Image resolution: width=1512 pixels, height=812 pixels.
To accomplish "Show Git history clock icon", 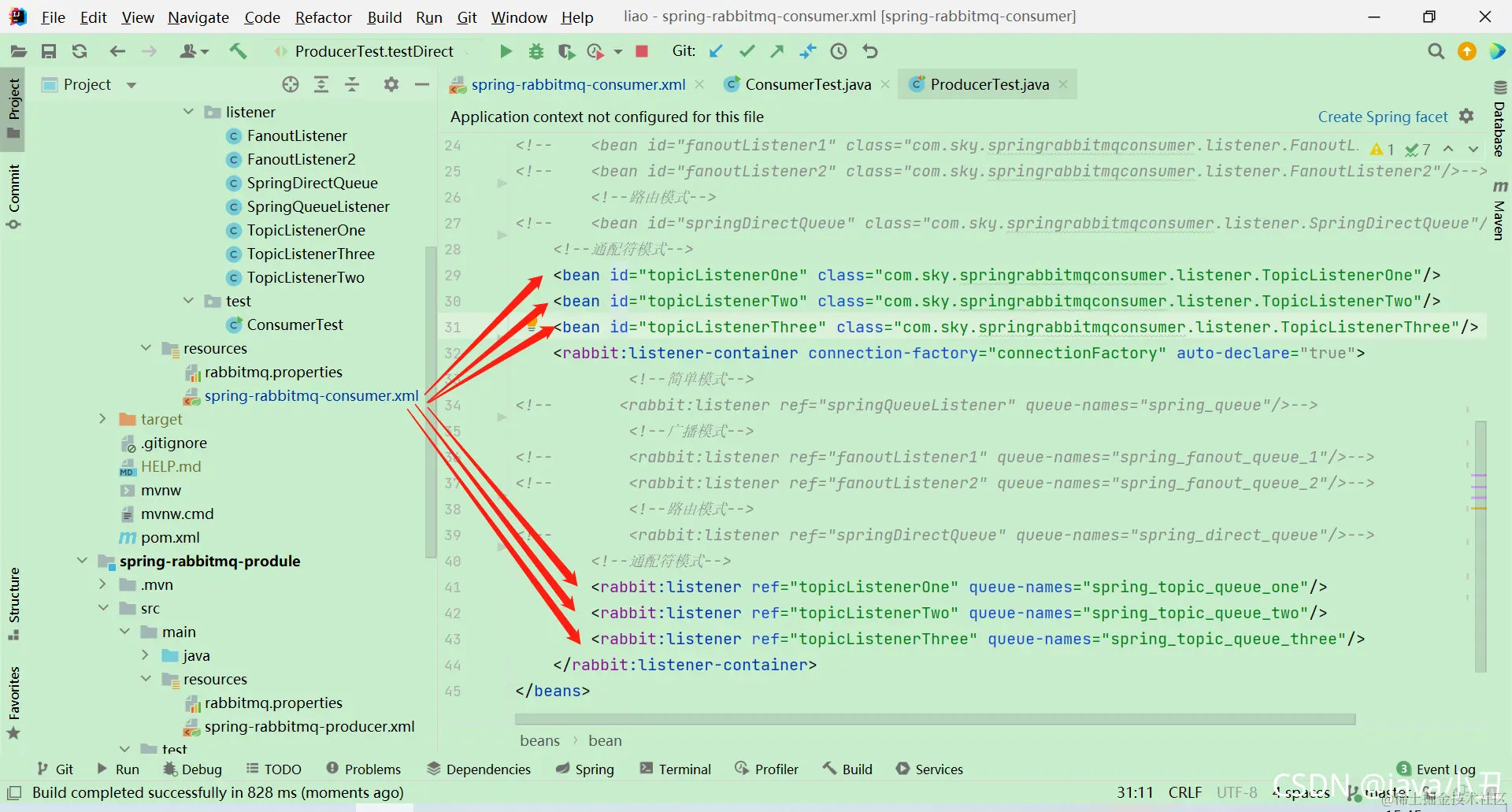I will (x=839, y=51).
